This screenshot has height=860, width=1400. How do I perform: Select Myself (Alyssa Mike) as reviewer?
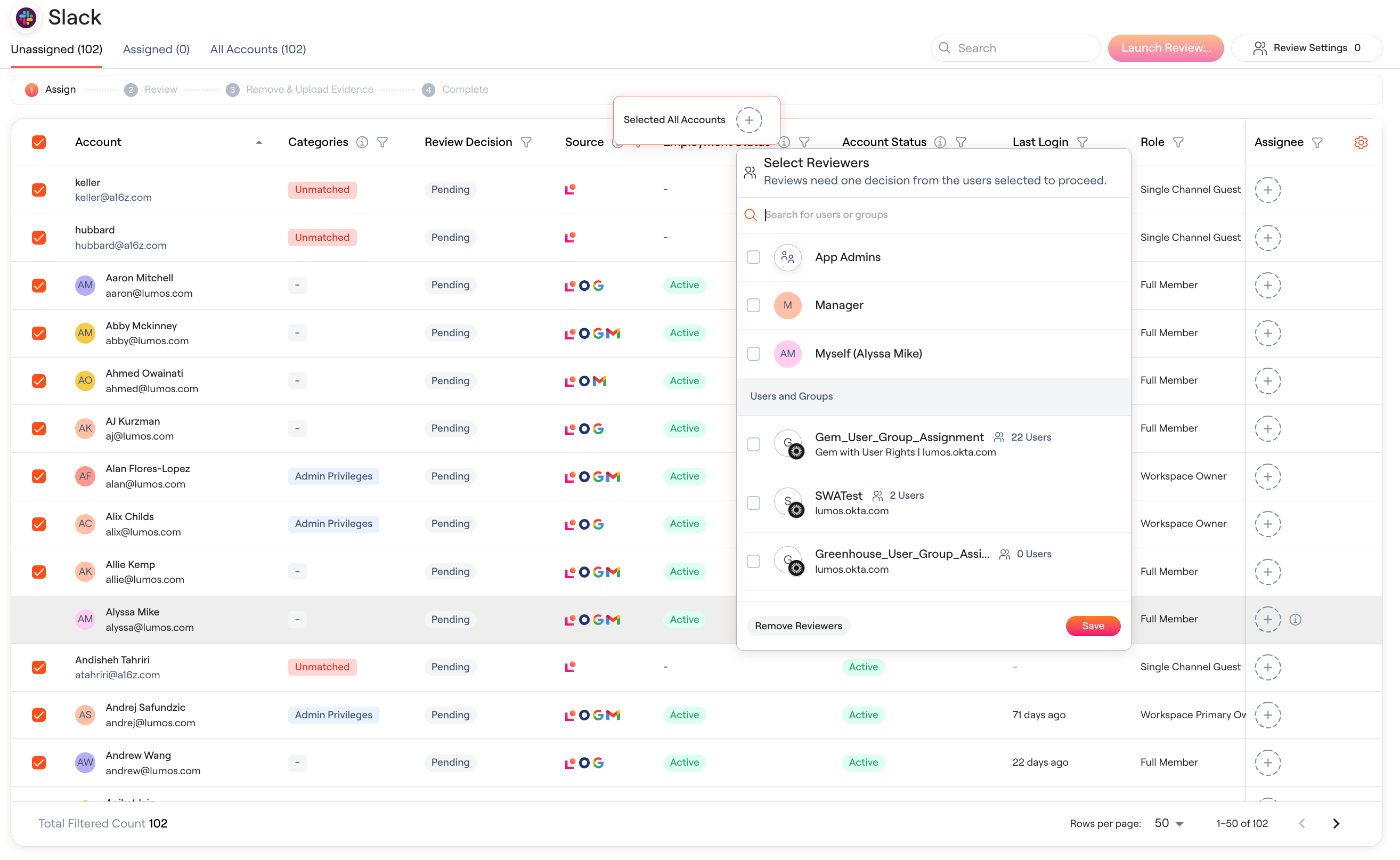[753, 354]
